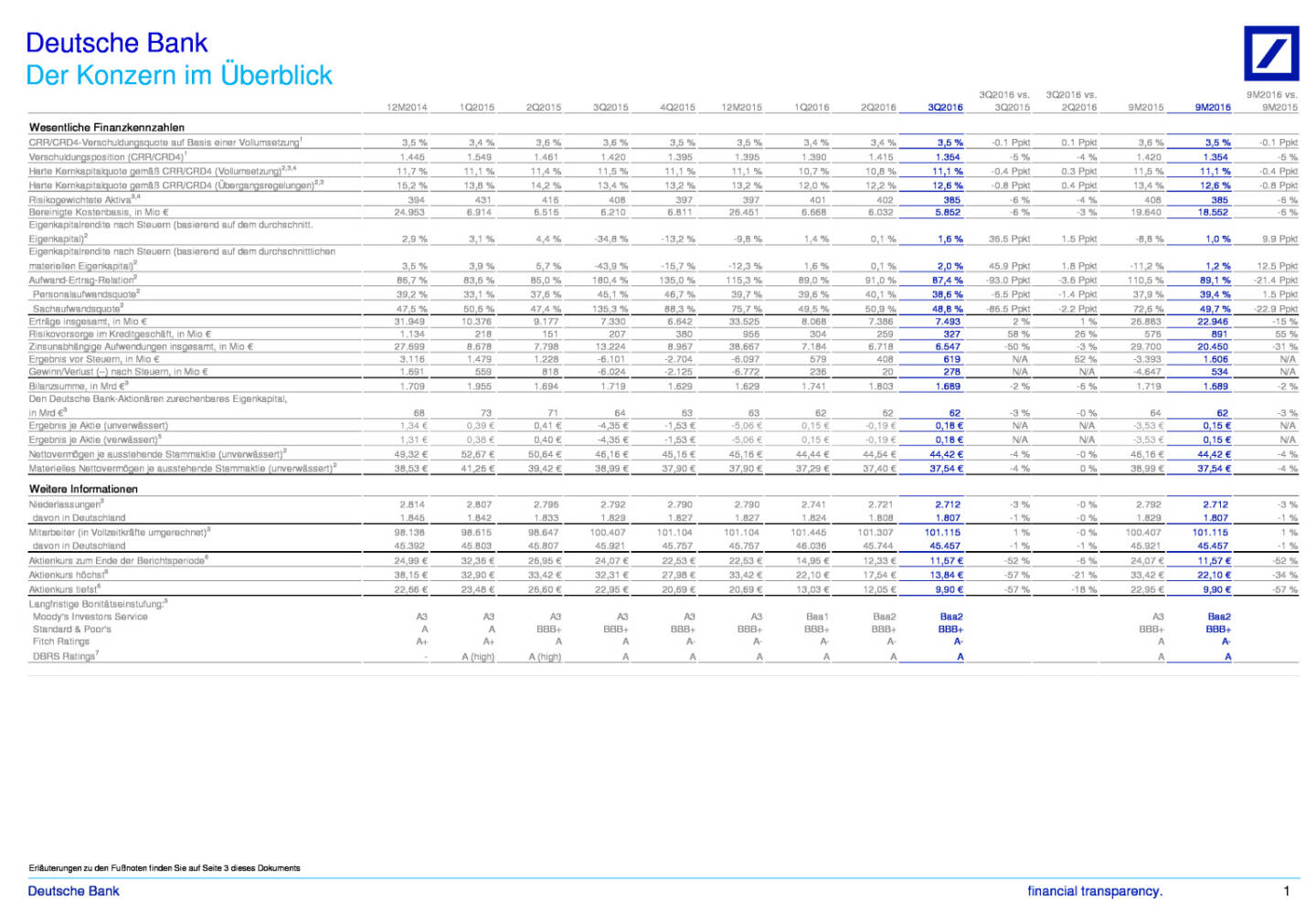This screenshot has height=911, width=1316.
Task: Click the '12M2015' column header
Action: tap(741, 108)
